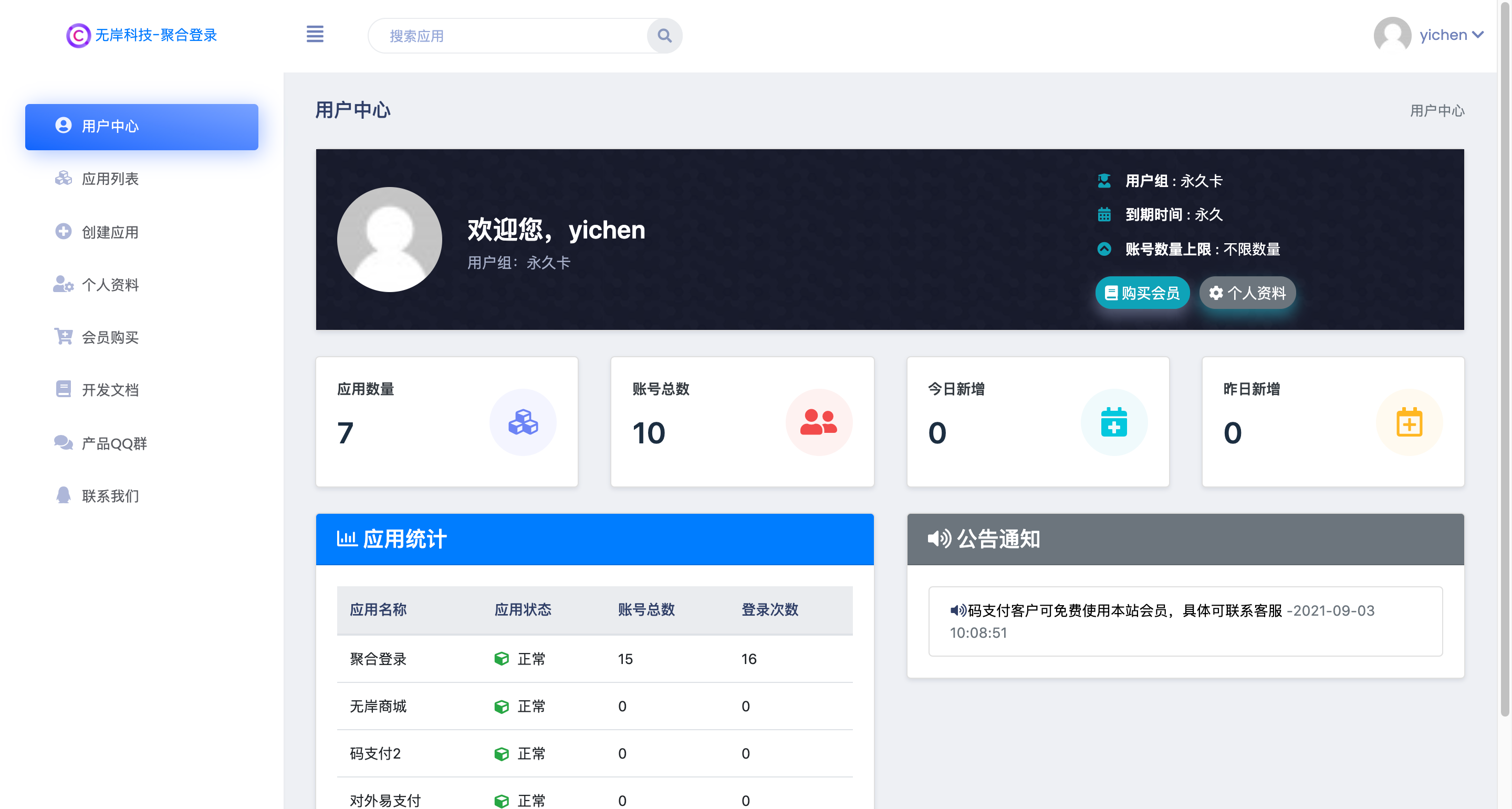Image resolution: width=1512 pixels, height=809 pixels.
Task: Click the 无岸科技 purple logo icon
Action: tap(78, 35)
